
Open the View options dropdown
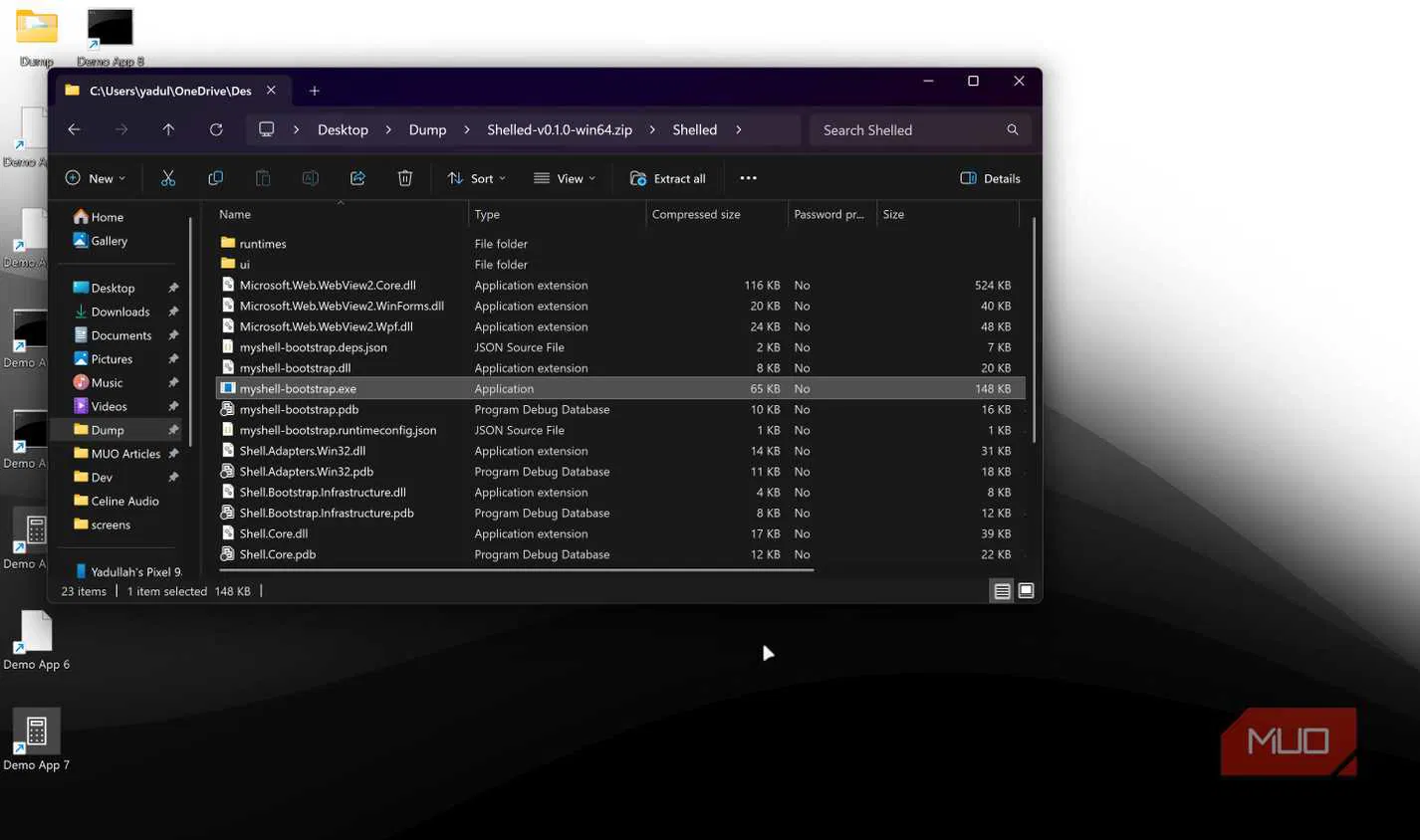tap(565, 178)
